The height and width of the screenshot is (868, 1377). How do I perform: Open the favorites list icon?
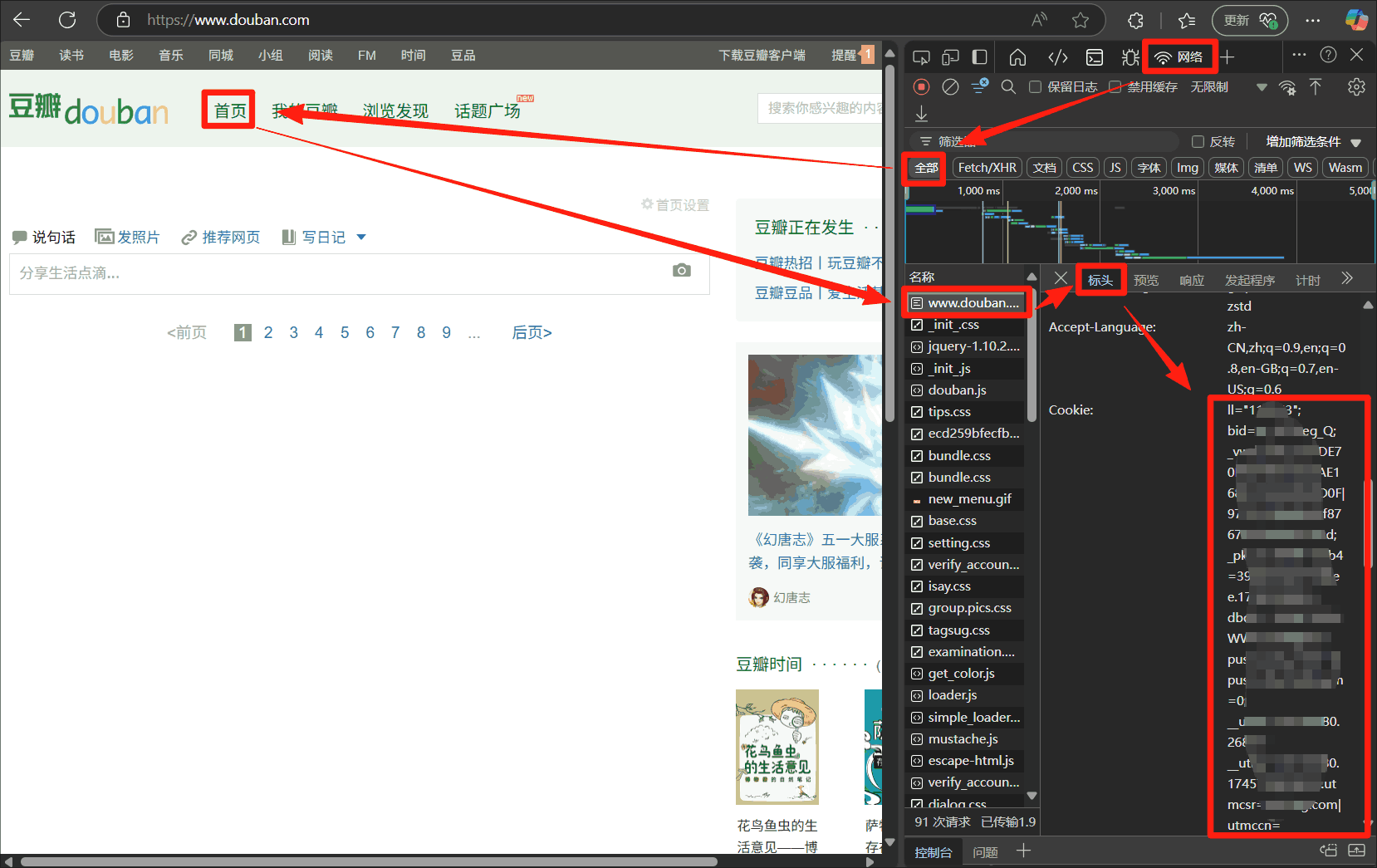[x=1187, y=20]
